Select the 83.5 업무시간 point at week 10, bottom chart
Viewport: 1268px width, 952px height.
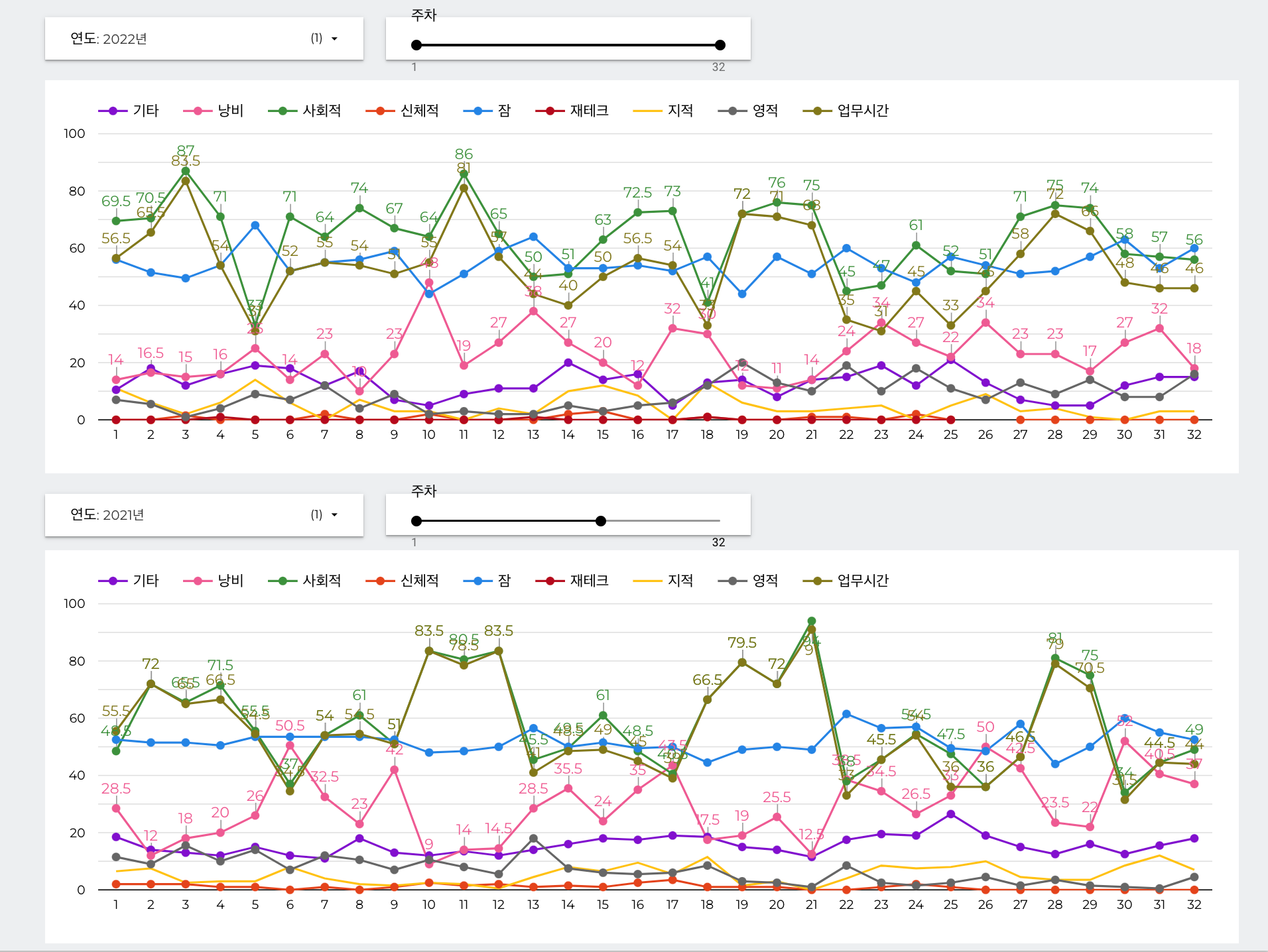tap(429, 651)
